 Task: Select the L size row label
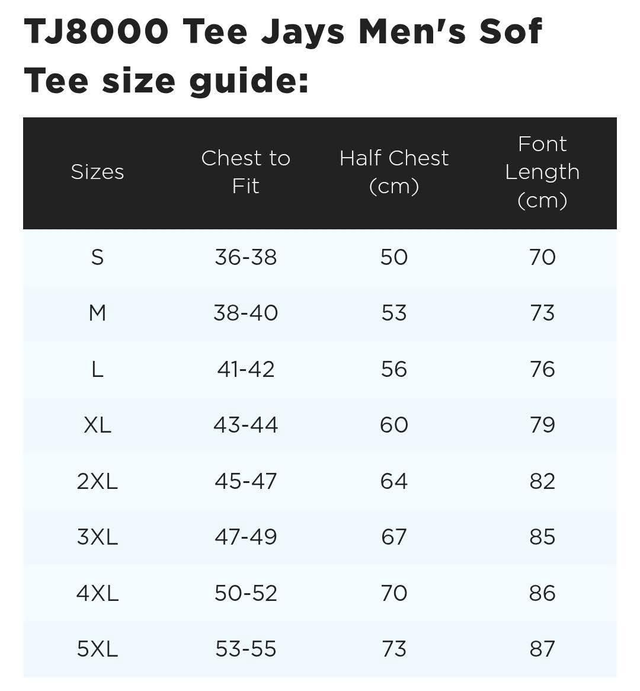(x=97, y=369)
